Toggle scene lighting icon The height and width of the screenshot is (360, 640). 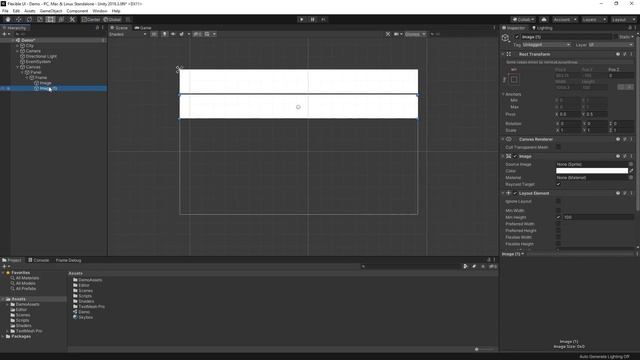click(x=164, y=34)
